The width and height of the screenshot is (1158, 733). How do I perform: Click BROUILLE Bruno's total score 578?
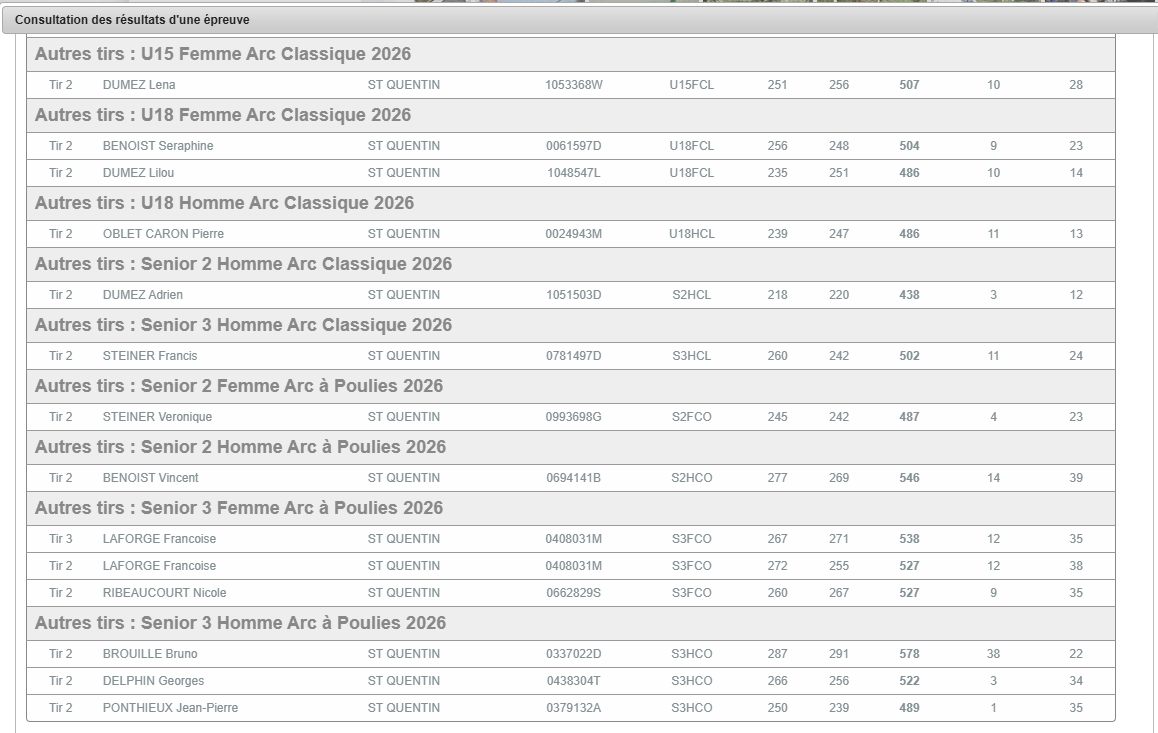(x=909, y=654)
